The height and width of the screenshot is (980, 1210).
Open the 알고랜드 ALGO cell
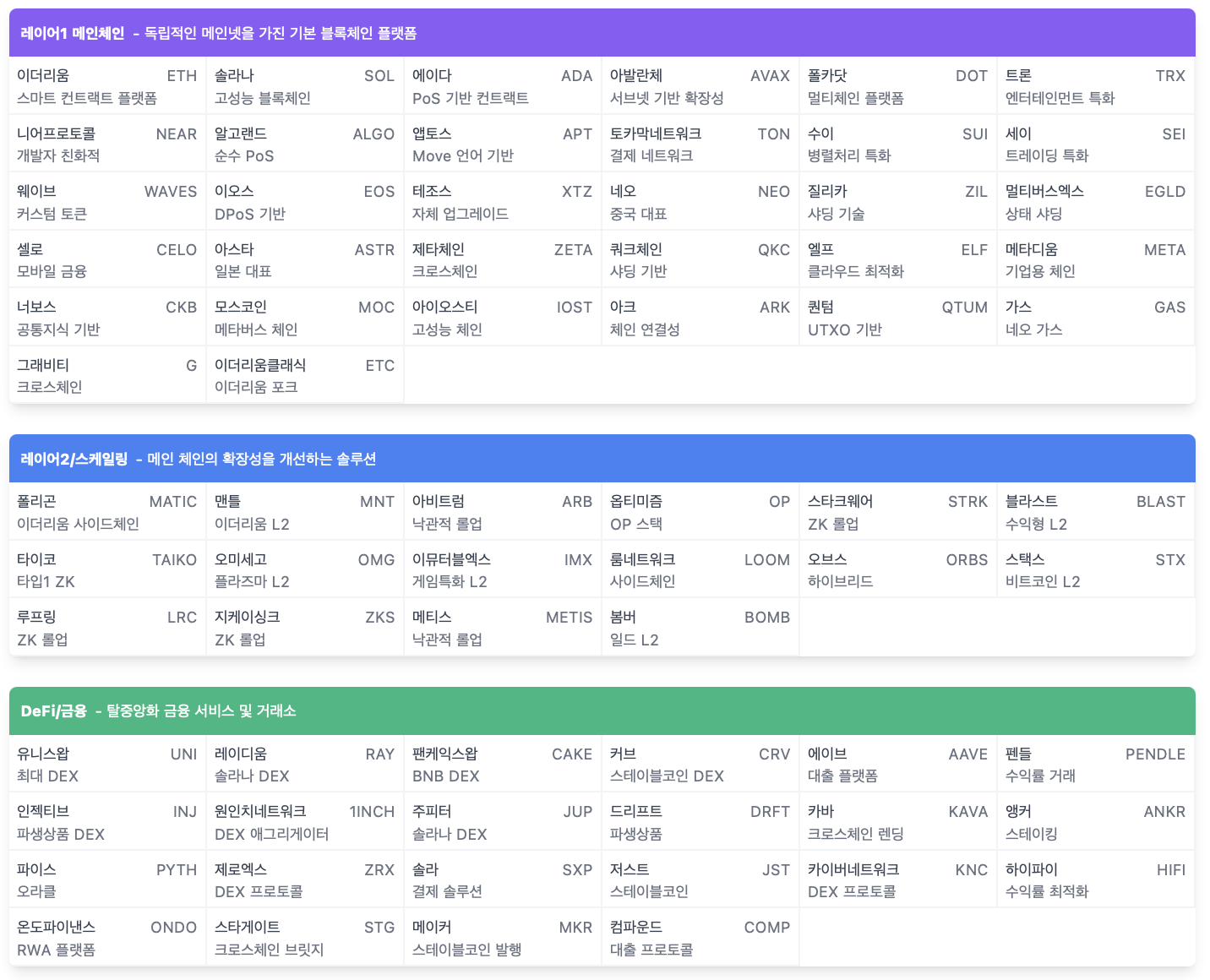[x=305, y=144]
